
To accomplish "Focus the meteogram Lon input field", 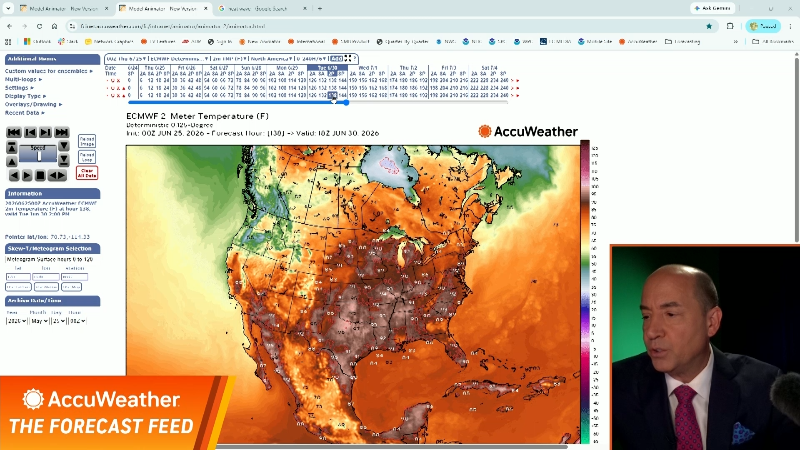I will 46,277.
